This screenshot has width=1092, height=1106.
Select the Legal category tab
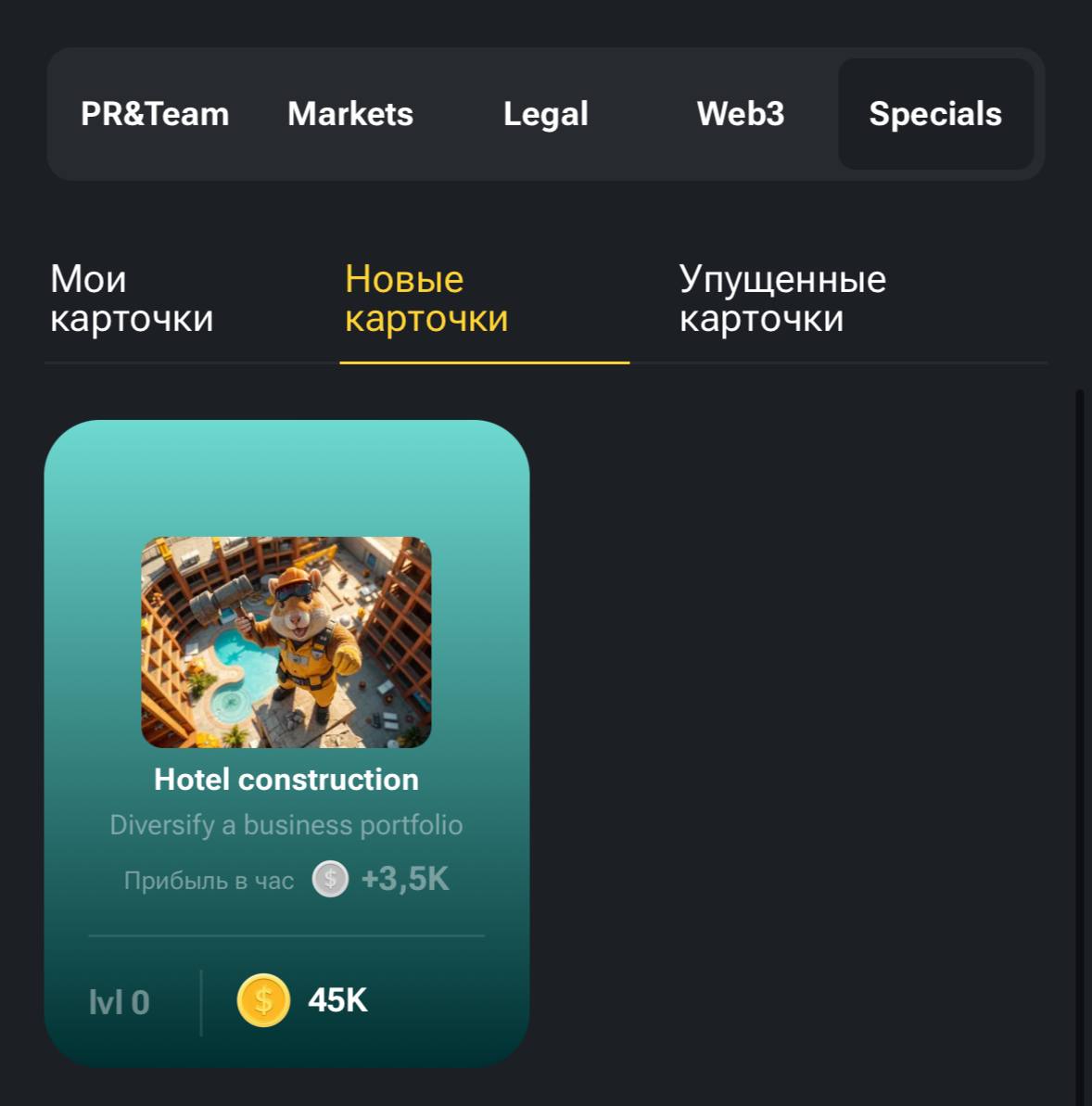point(545,114)
